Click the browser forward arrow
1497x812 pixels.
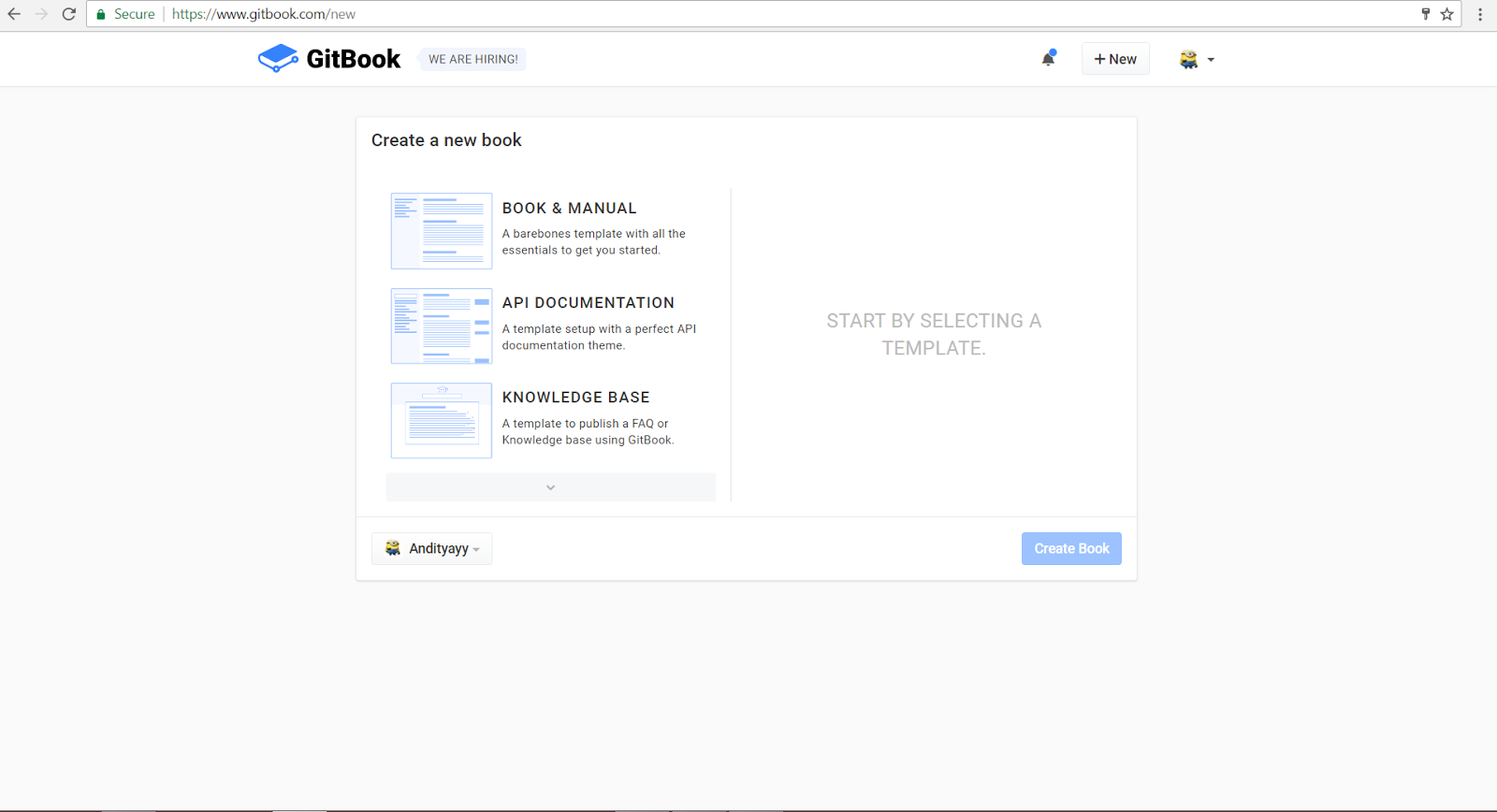41,14
